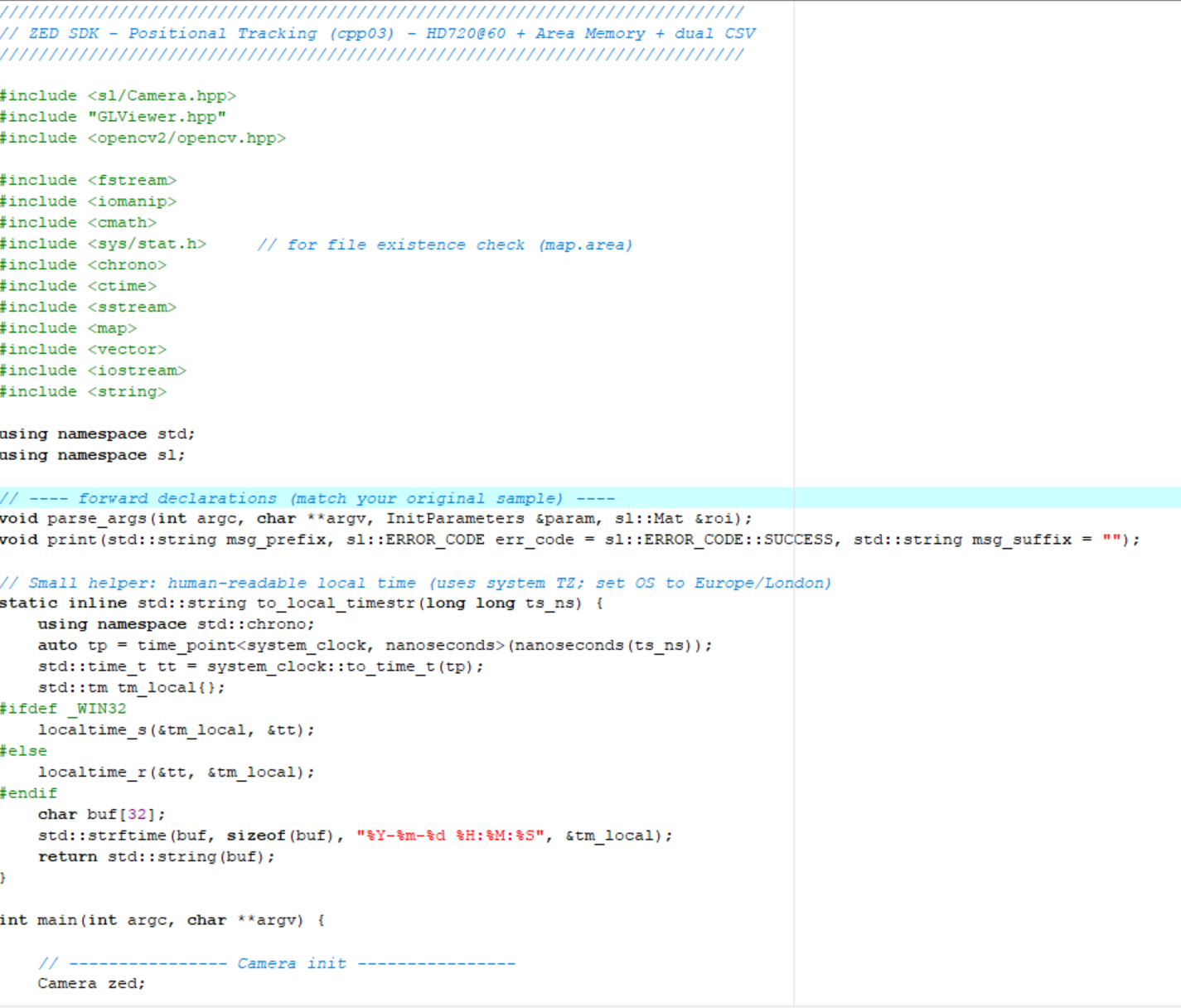Place cursor on '#include <sl/Camera.hpp>' line
1181x1008 pixels.
point(118,96)
